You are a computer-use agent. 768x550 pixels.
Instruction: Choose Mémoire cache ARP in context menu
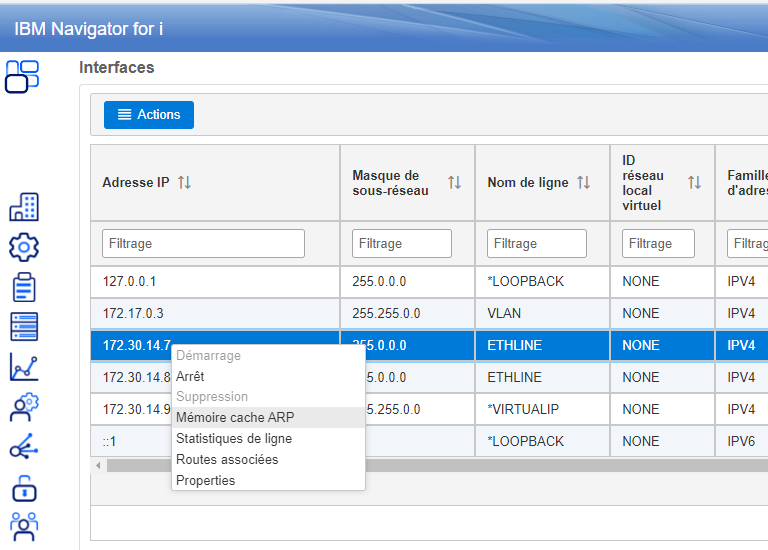tap(268, 417)
